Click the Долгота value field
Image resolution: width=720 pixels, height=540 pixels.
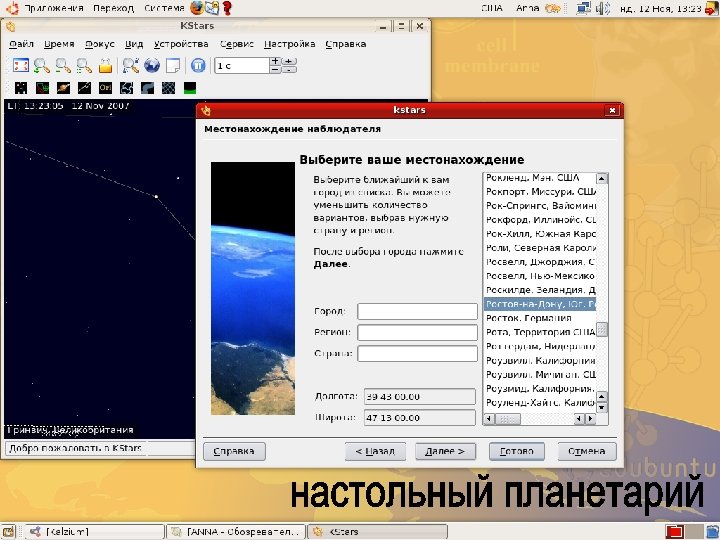pyautogui.click(x=420, y=397)
